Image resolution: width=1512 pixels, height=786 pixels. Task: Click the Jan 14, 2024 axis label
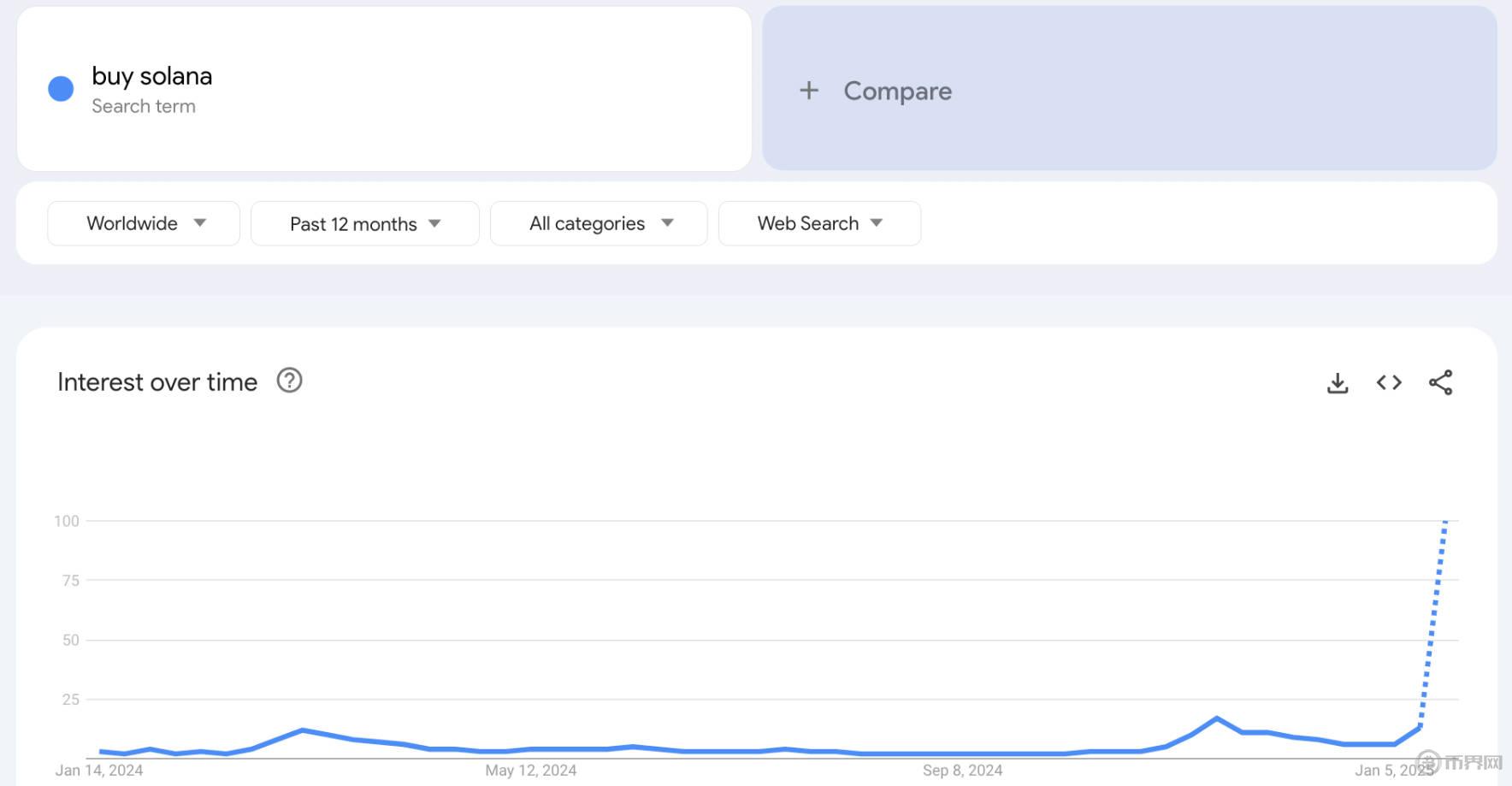tap(99, 770)
